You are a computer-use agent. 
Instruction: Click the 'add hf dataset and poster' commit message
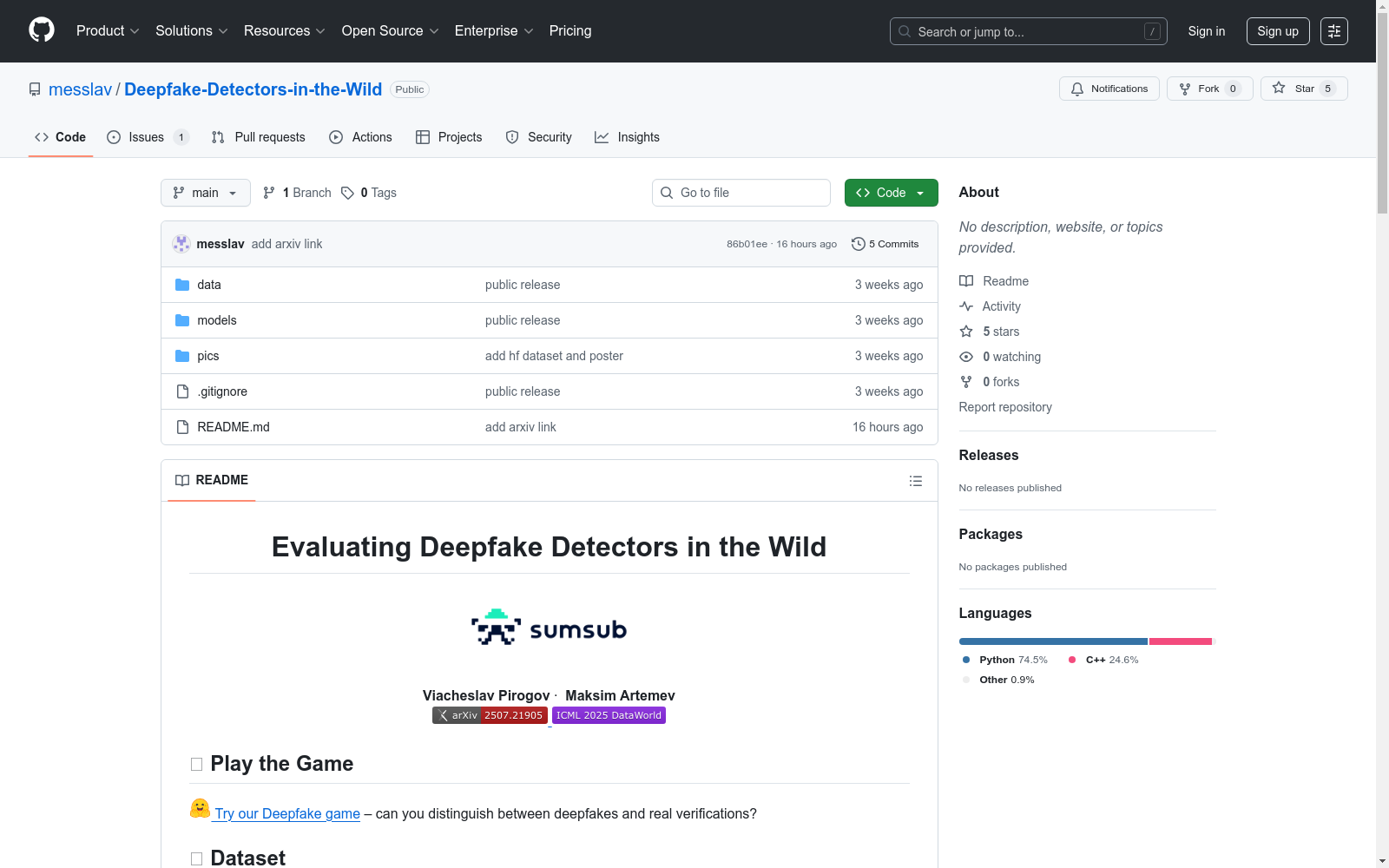(x=554, y=356)
